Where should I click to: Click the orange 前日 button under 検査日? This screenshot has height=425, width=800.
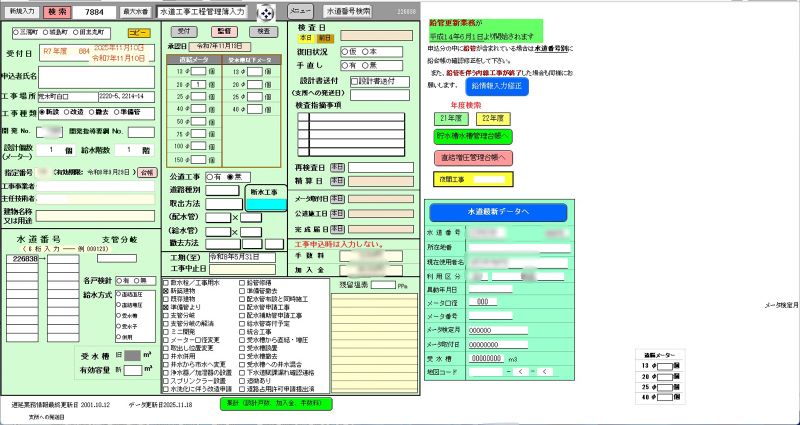(324, 37)
